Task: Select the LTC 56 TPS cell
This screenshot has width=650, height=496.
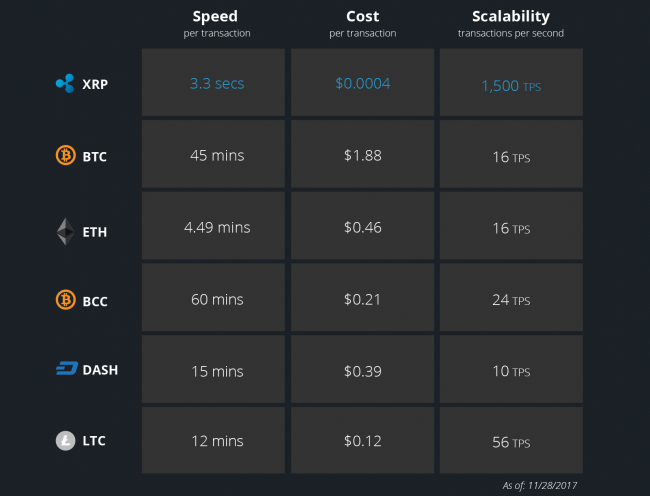Action: tap(511, 440)
